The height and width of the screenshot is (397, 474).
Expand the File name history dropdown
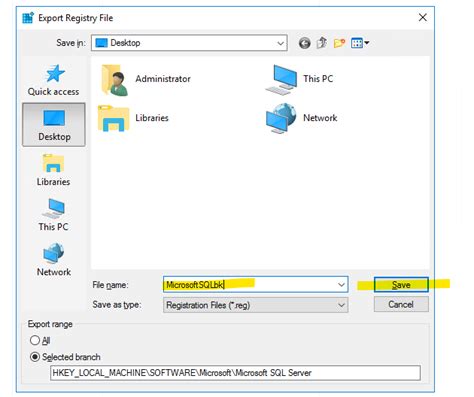click(x=341, y=285)
